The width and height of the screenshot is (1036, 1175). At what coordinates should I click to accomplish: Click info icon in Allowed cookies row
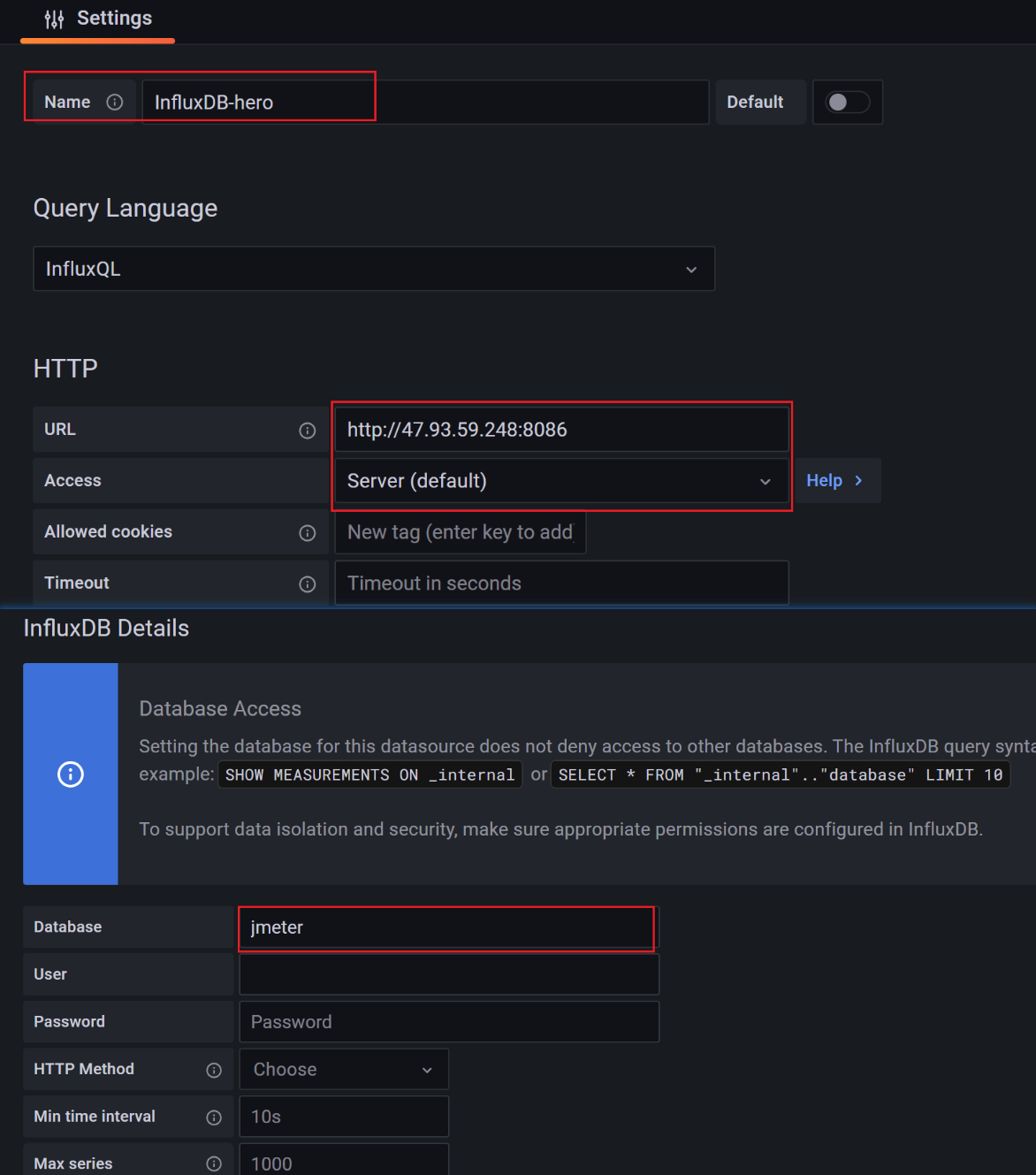(308, 533)
